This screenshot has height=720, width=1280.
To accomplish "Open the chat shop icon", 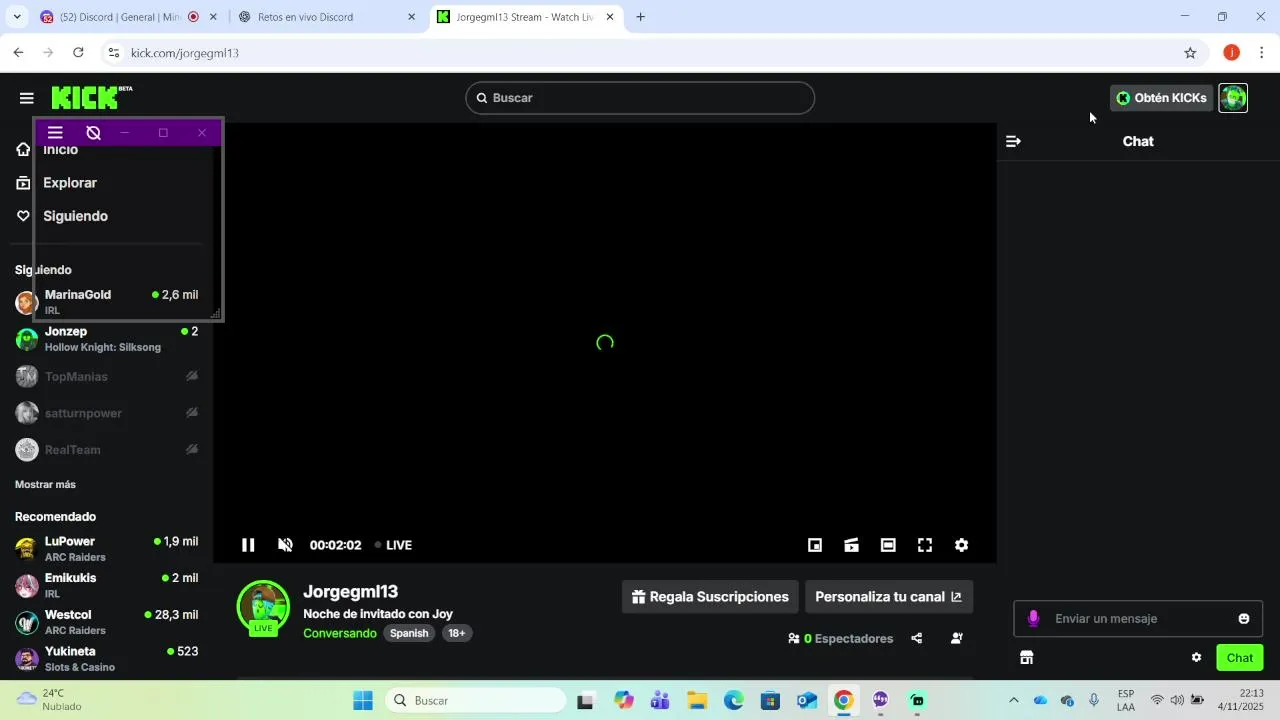I will tap(1026, 657).
